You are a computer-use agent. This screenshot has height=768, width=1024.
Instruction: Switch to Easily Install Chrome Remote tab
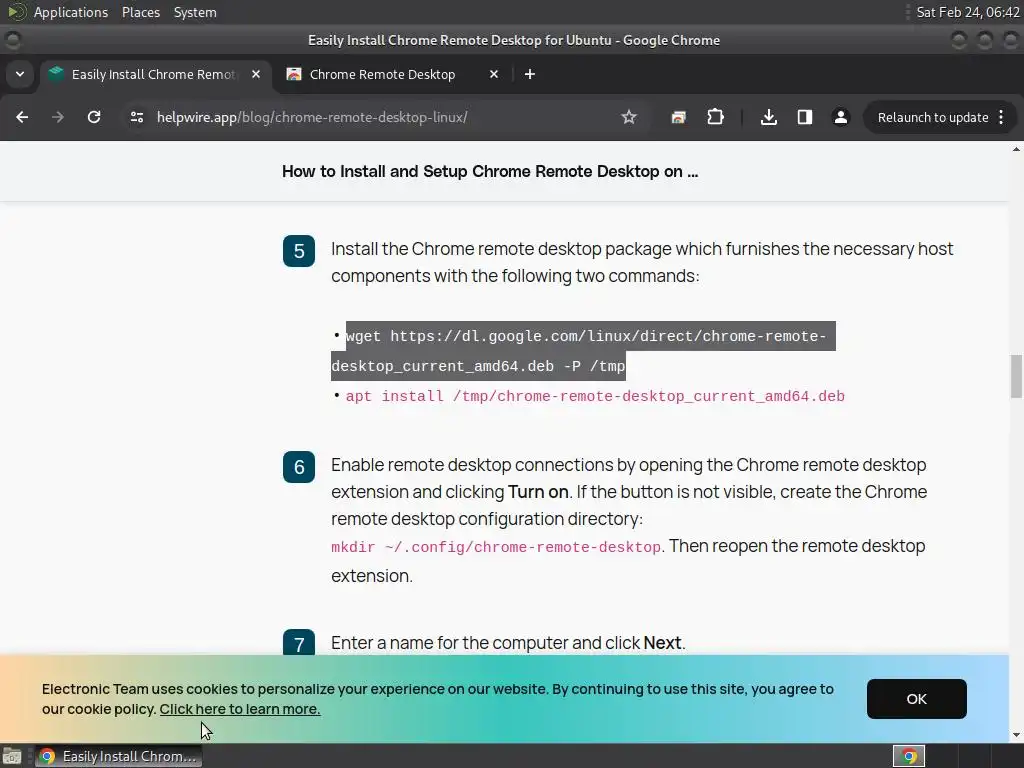(153, 74)
